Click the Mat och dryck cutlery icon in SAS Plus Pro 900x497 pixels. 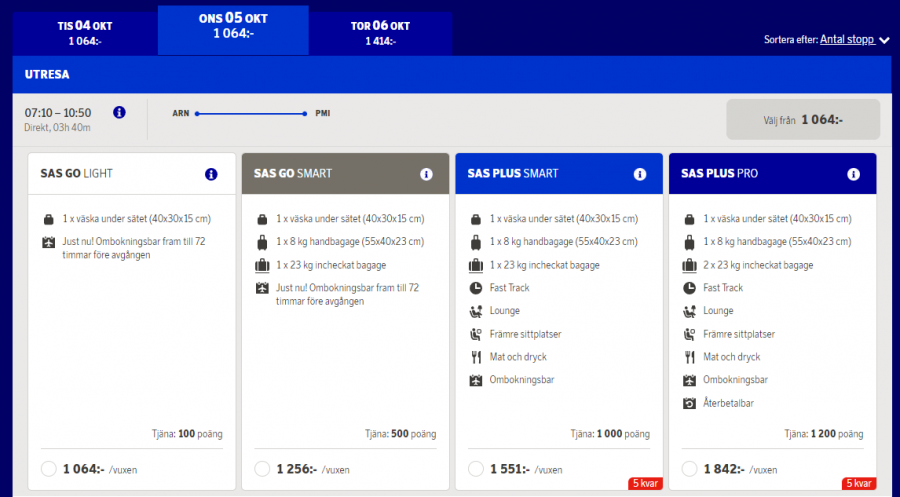pyautogui.click(x=690, y=357)
